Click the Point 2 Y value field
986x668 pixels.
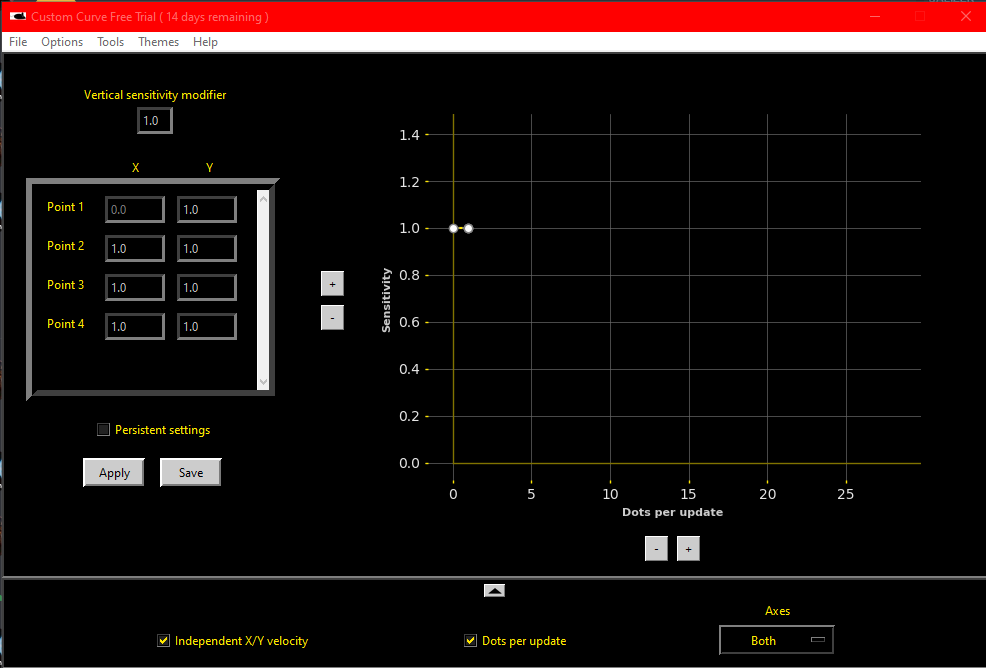pyautogui.click(x=207, y=248)
